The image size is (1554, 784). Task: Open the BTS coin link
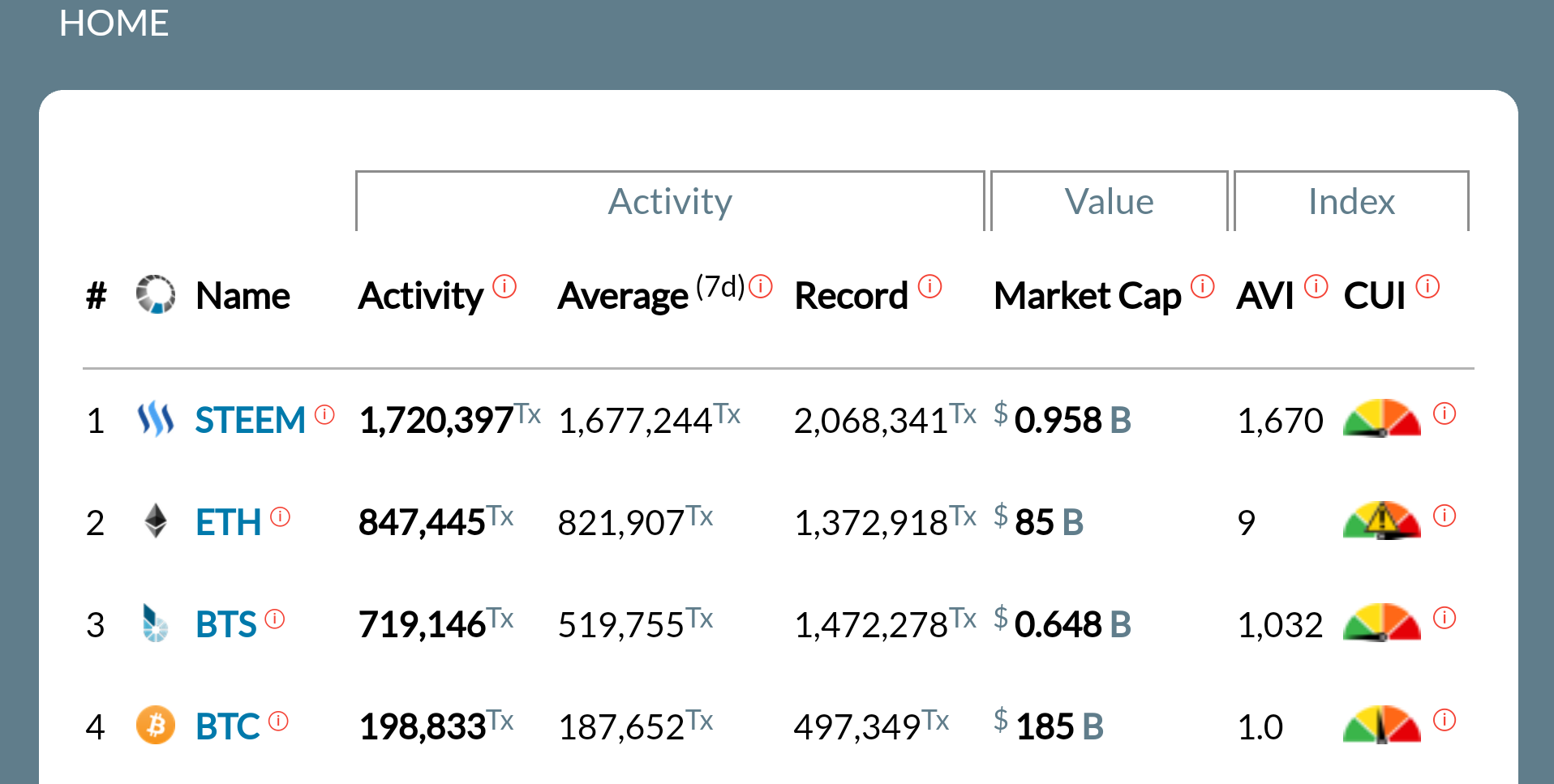225,624
